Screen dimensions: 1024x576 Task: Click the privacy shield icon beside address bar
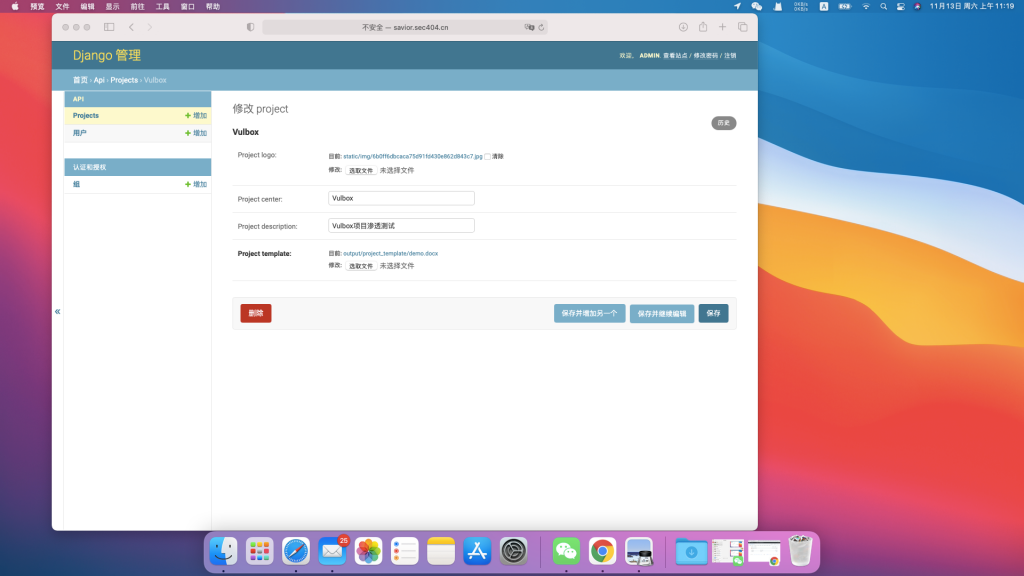250,27
